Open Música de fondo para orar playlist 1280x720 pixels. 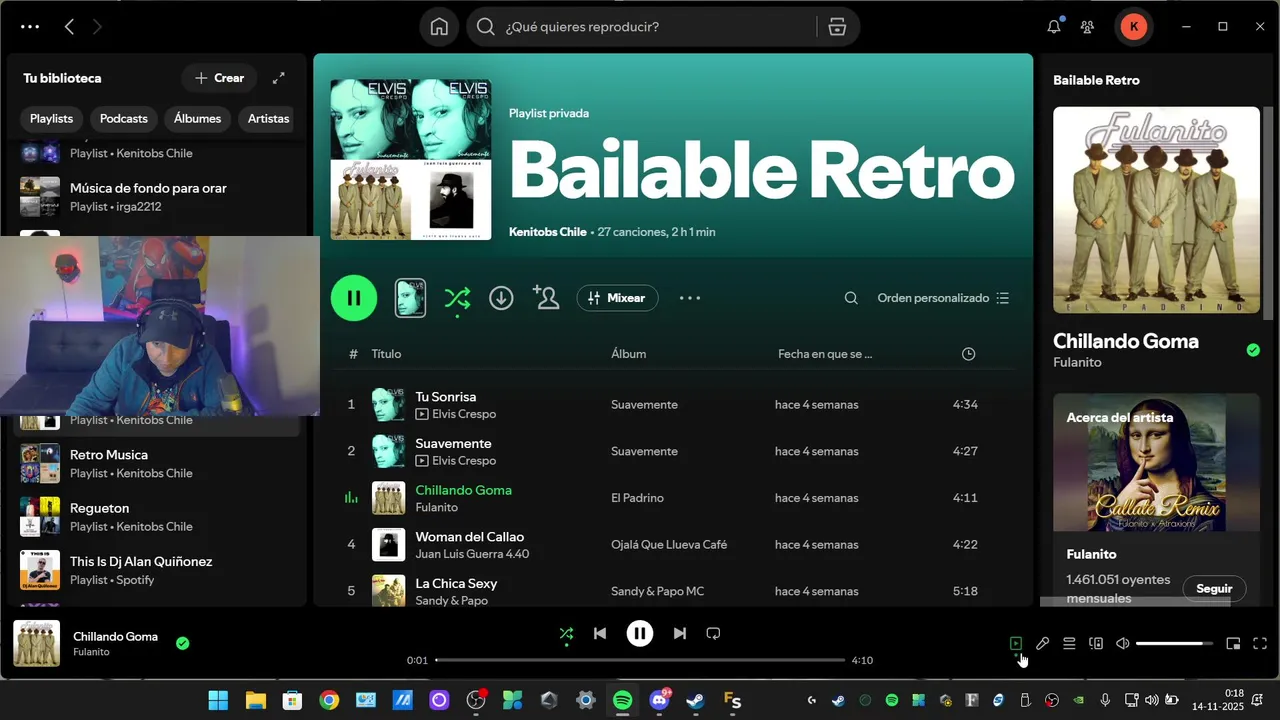point(157,197)
